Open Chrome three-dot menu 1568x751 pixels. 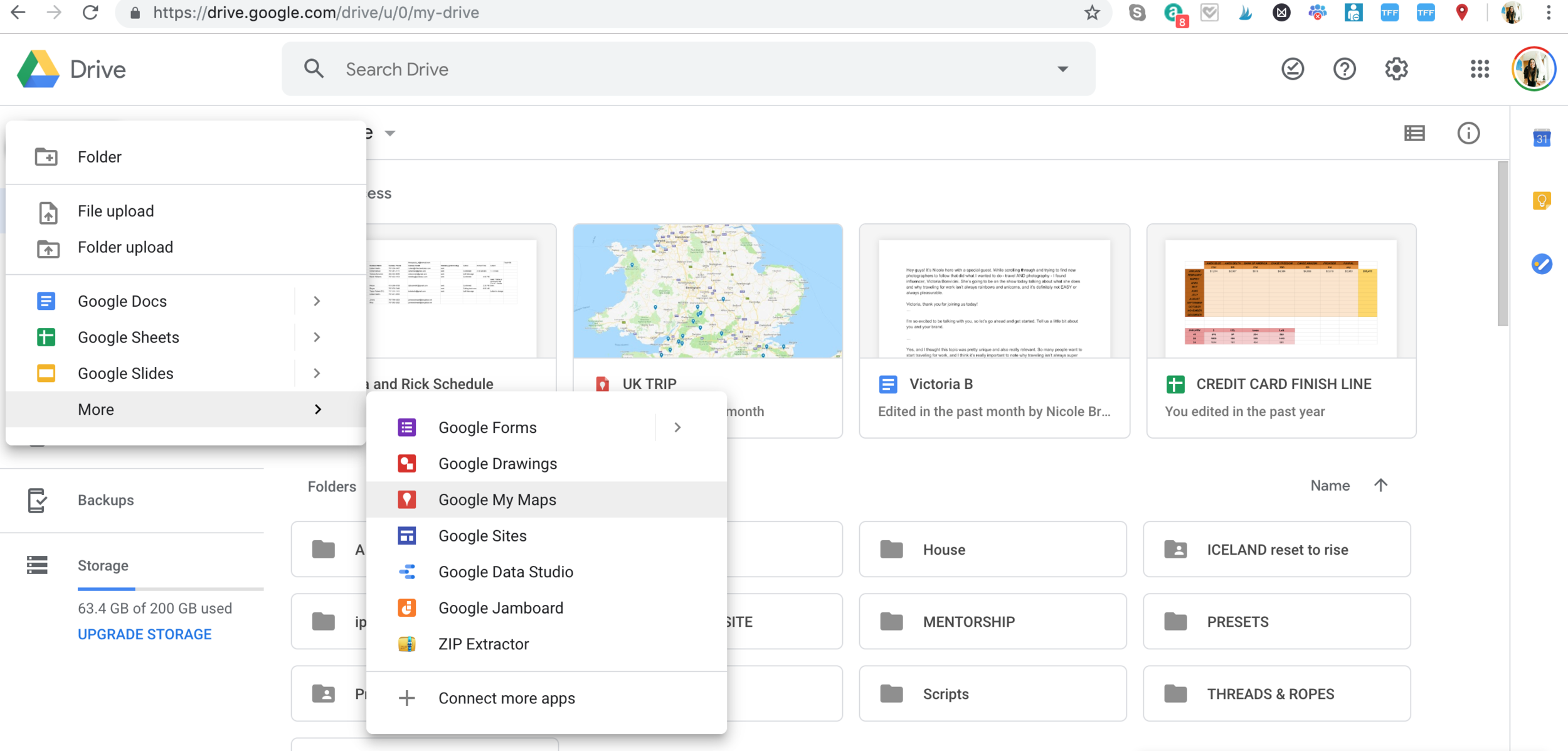(x=1549, y=13)
